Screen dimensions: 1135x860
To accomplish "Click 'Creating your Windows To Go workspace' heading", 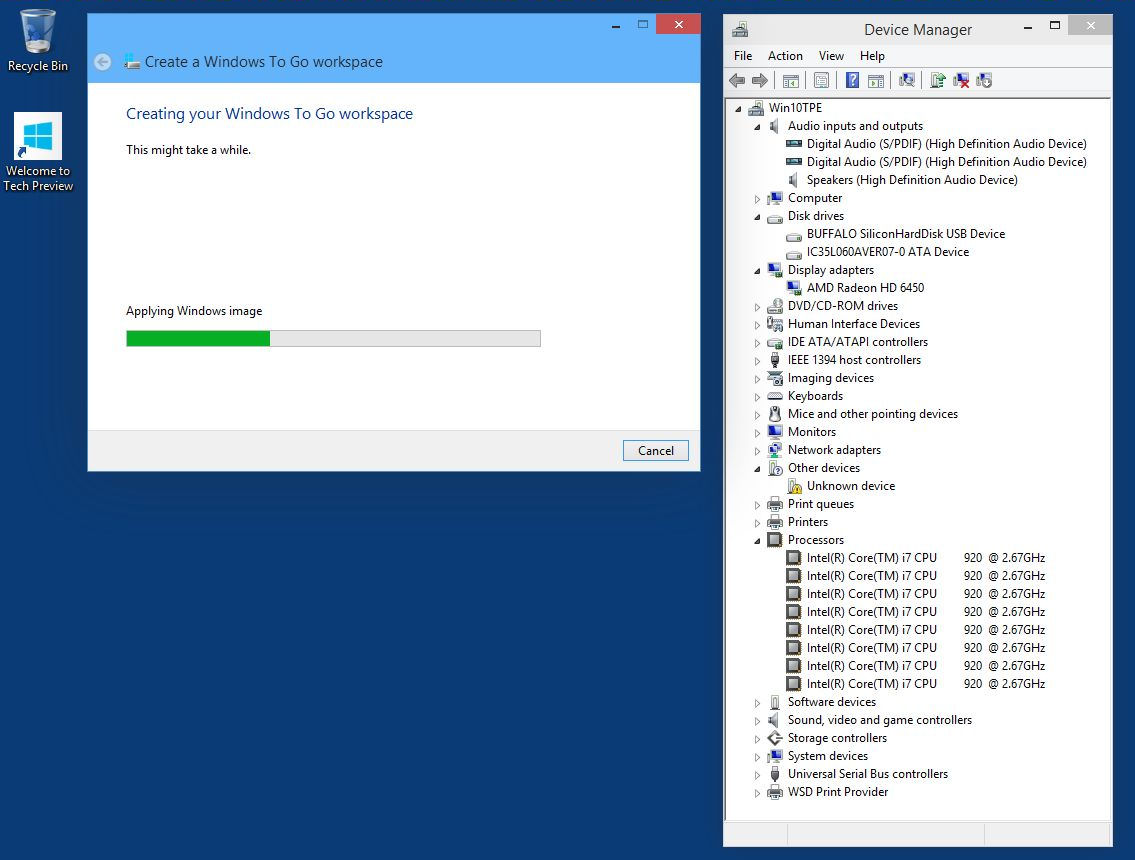I will tap(269, 114).
